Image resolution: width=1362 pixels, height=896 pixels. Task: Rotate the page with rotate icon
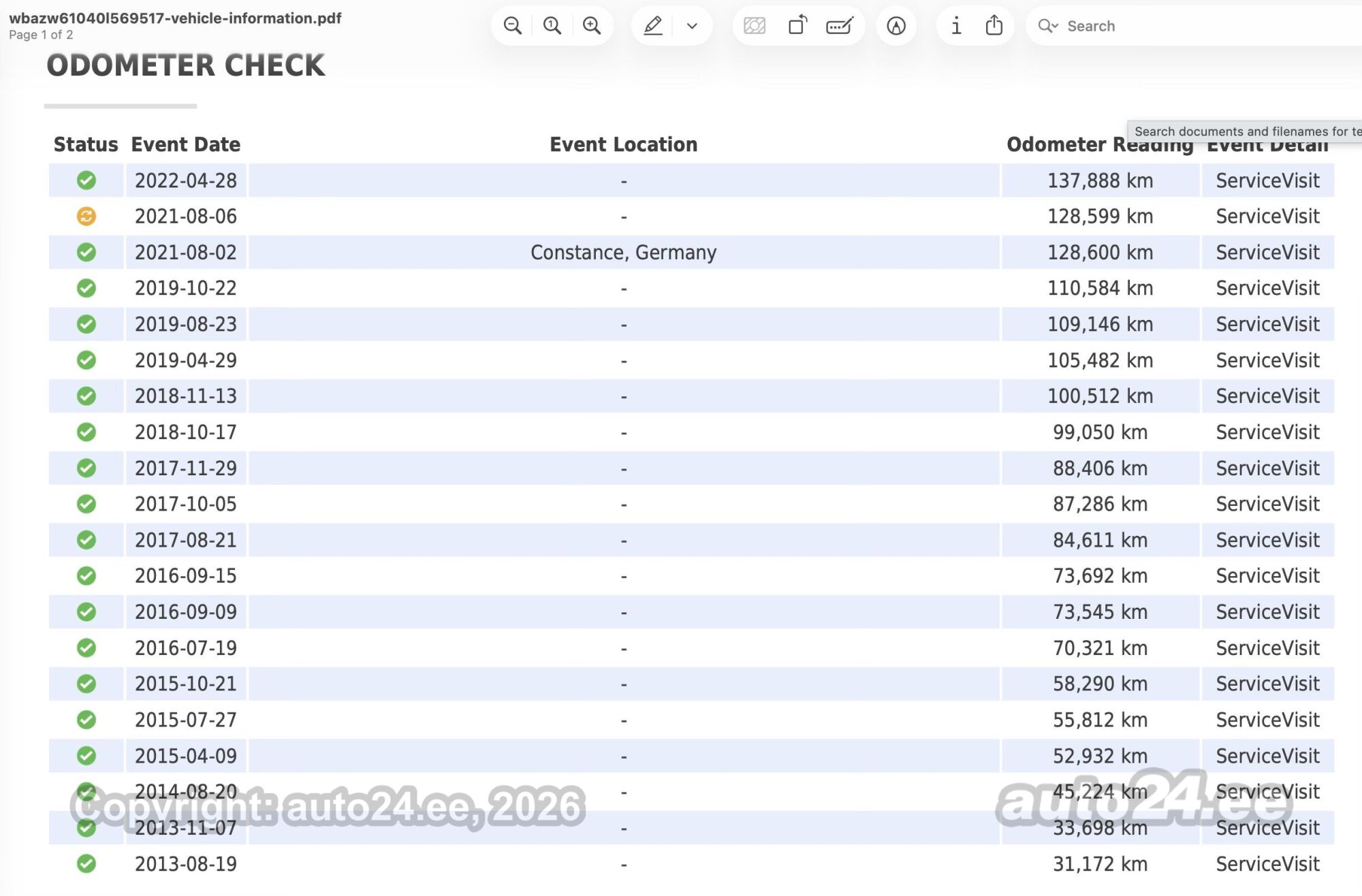(x=797, y=26)
